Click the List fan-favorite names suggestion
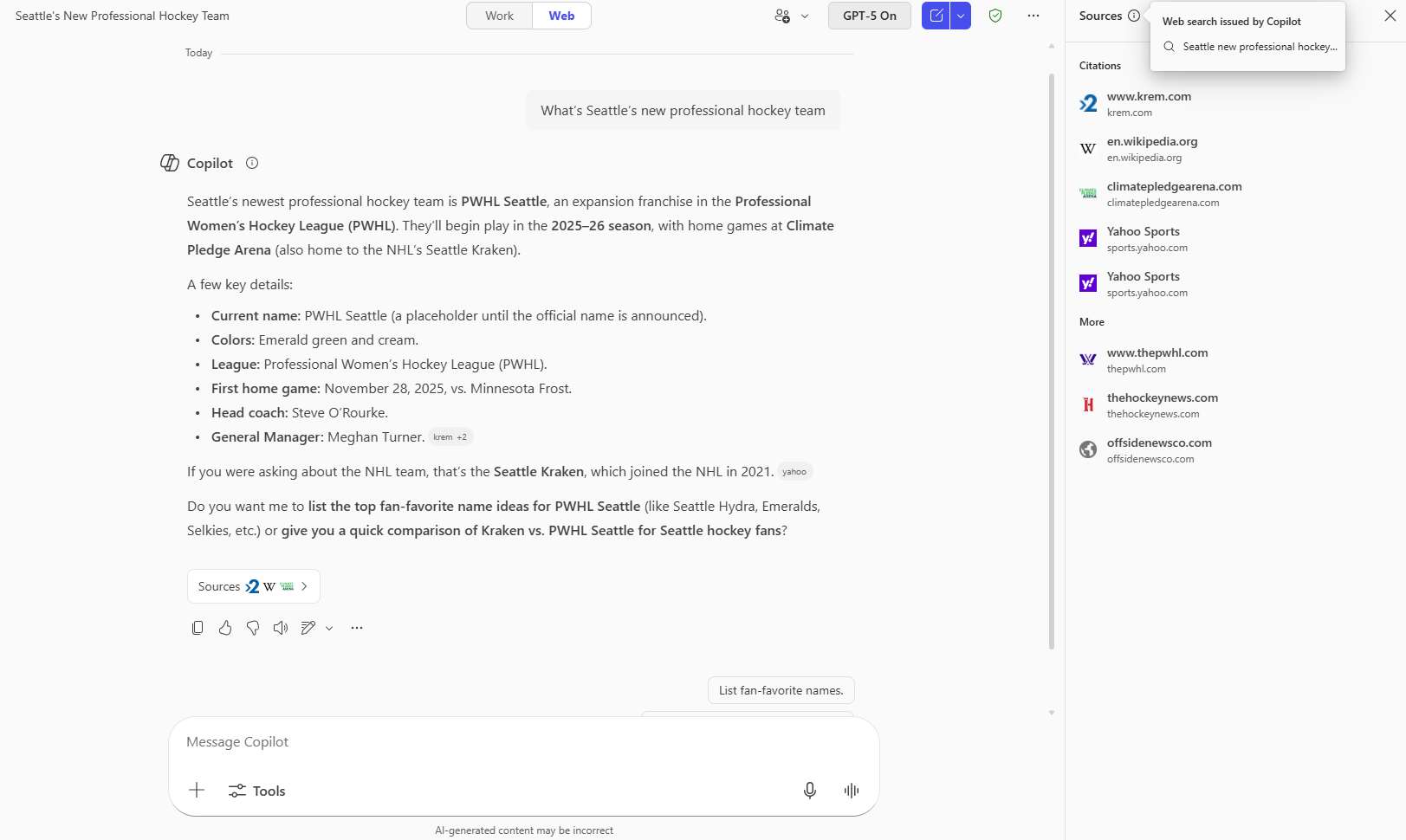This screenshot has height=840, width=1406. click(x=780, y=690)
